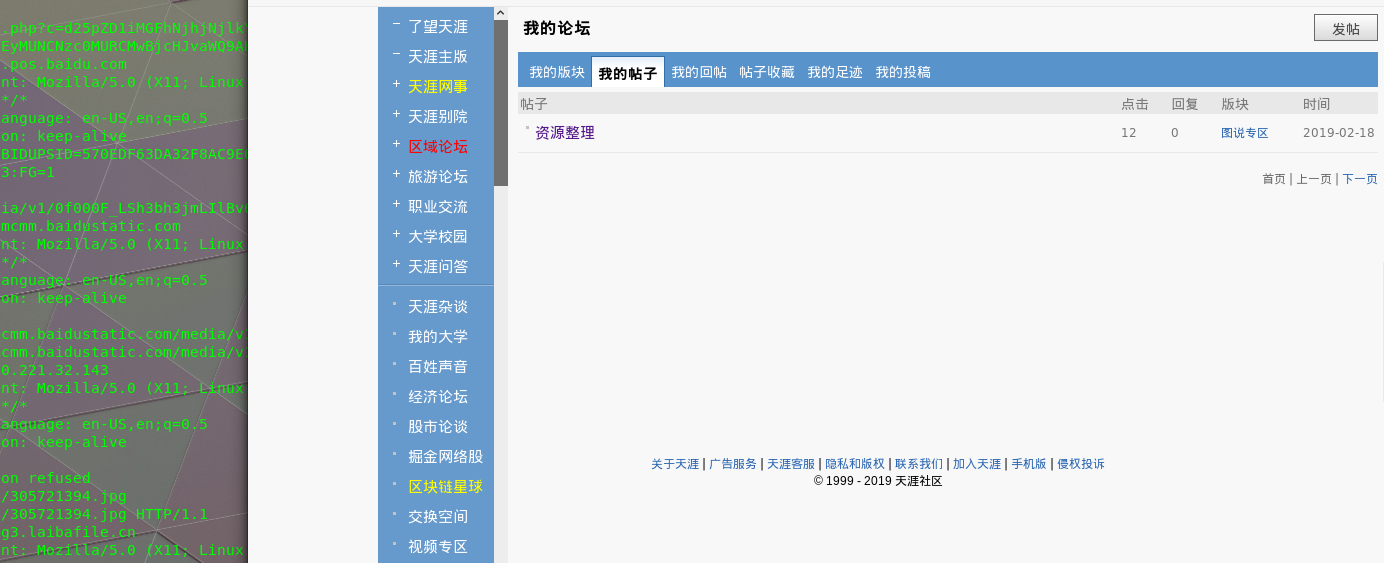Open the 关于天涯 footer link
Image resolution: width=1384 pixels, height=563 pixels.
coord(675,464)
